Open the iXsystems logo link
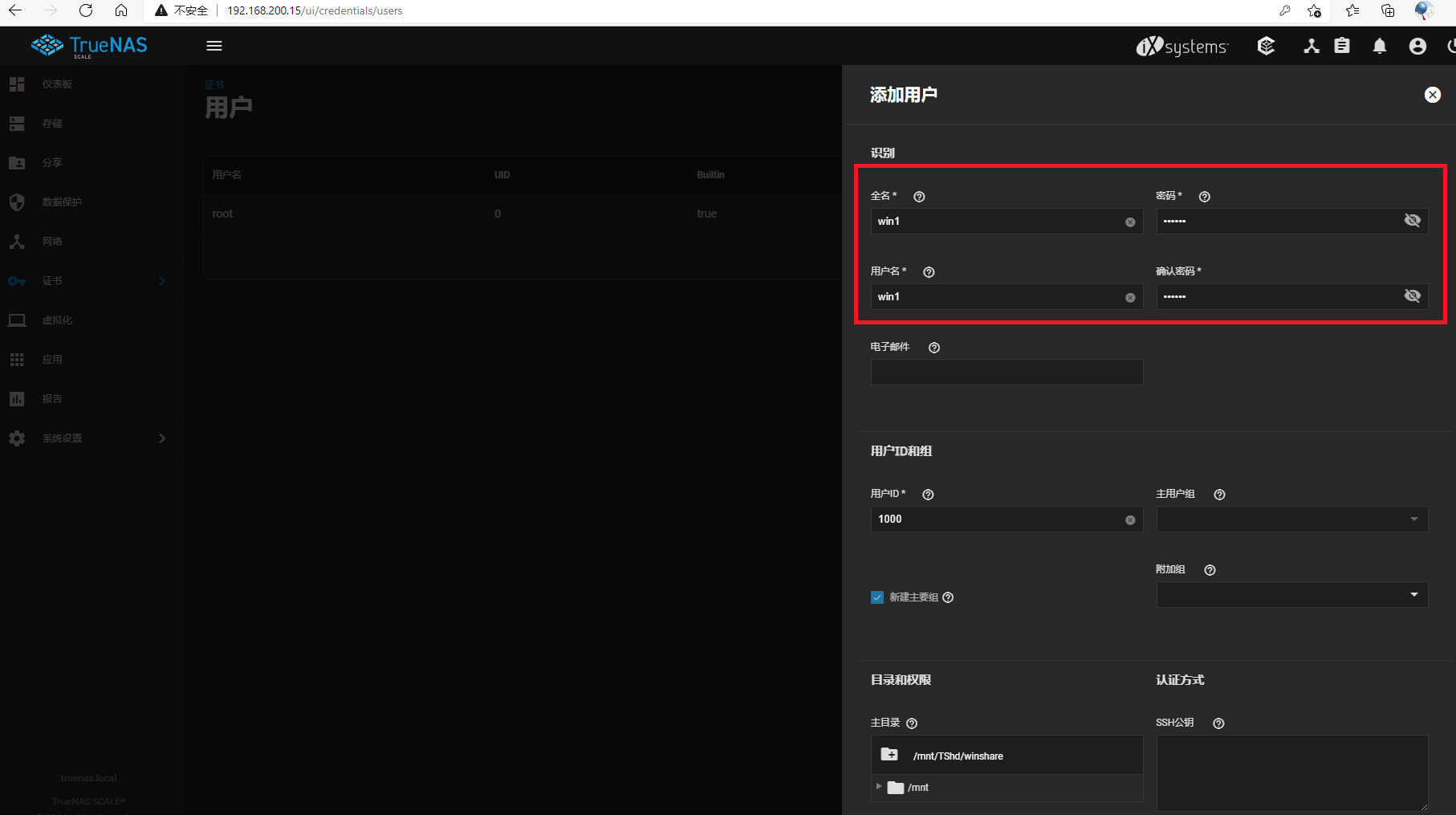 pyautogui.click(x=1181, y=46)
